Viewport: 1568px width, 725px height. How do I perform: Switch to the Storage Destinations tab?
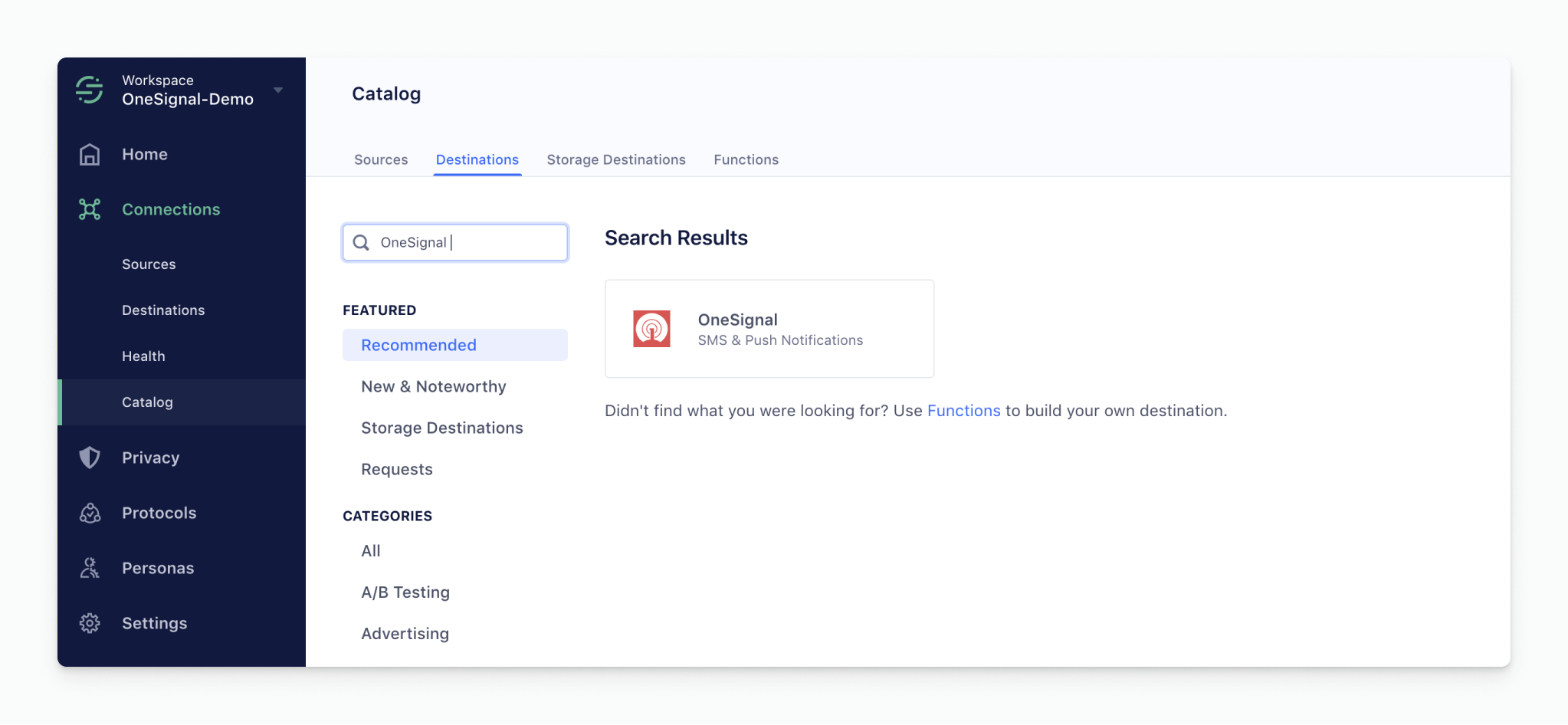point(616,159)
